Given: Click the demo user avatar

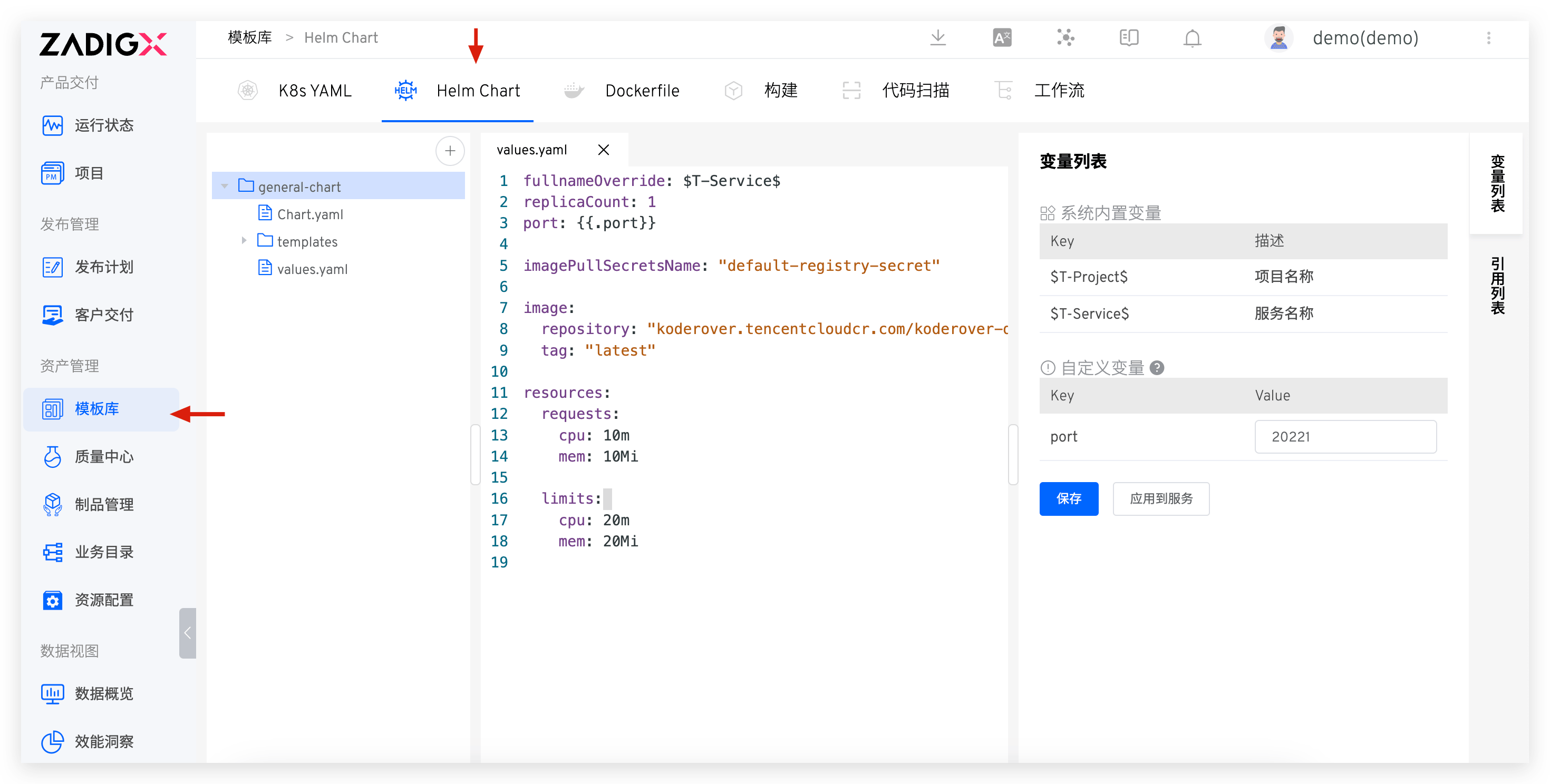Looking at the screenshot, I should click(x=1278, y=38).
